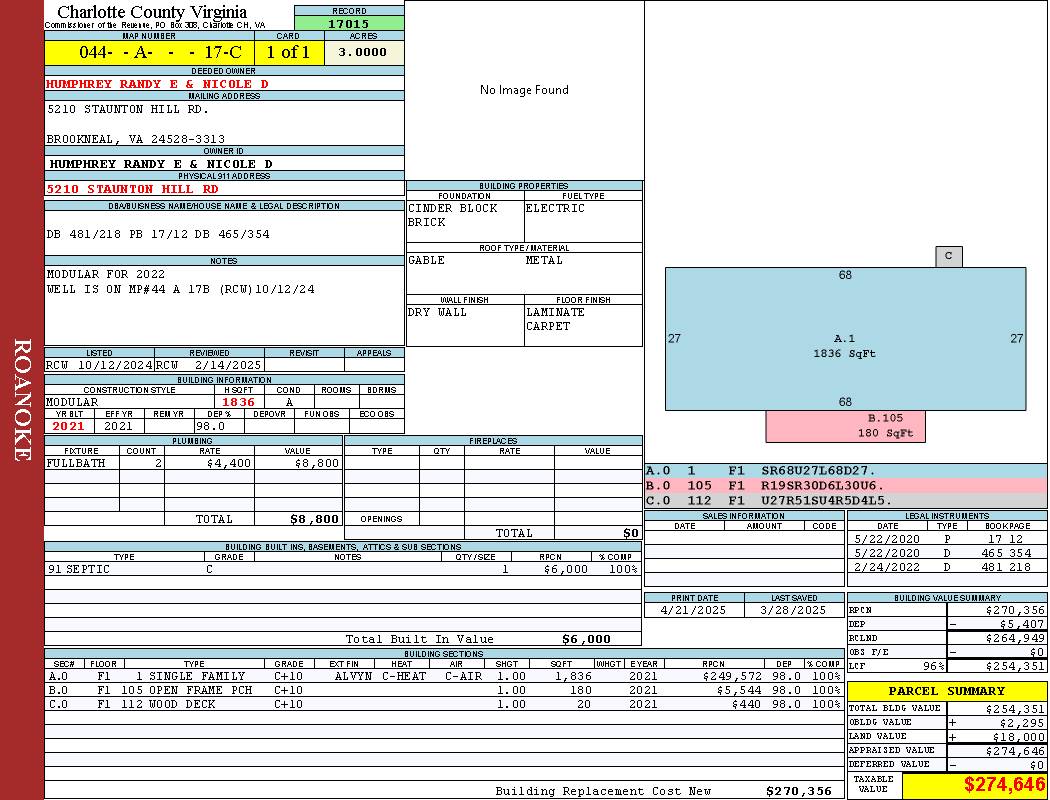
Task: Click the FULLBATH fixture row
Action: pos(194,463)
